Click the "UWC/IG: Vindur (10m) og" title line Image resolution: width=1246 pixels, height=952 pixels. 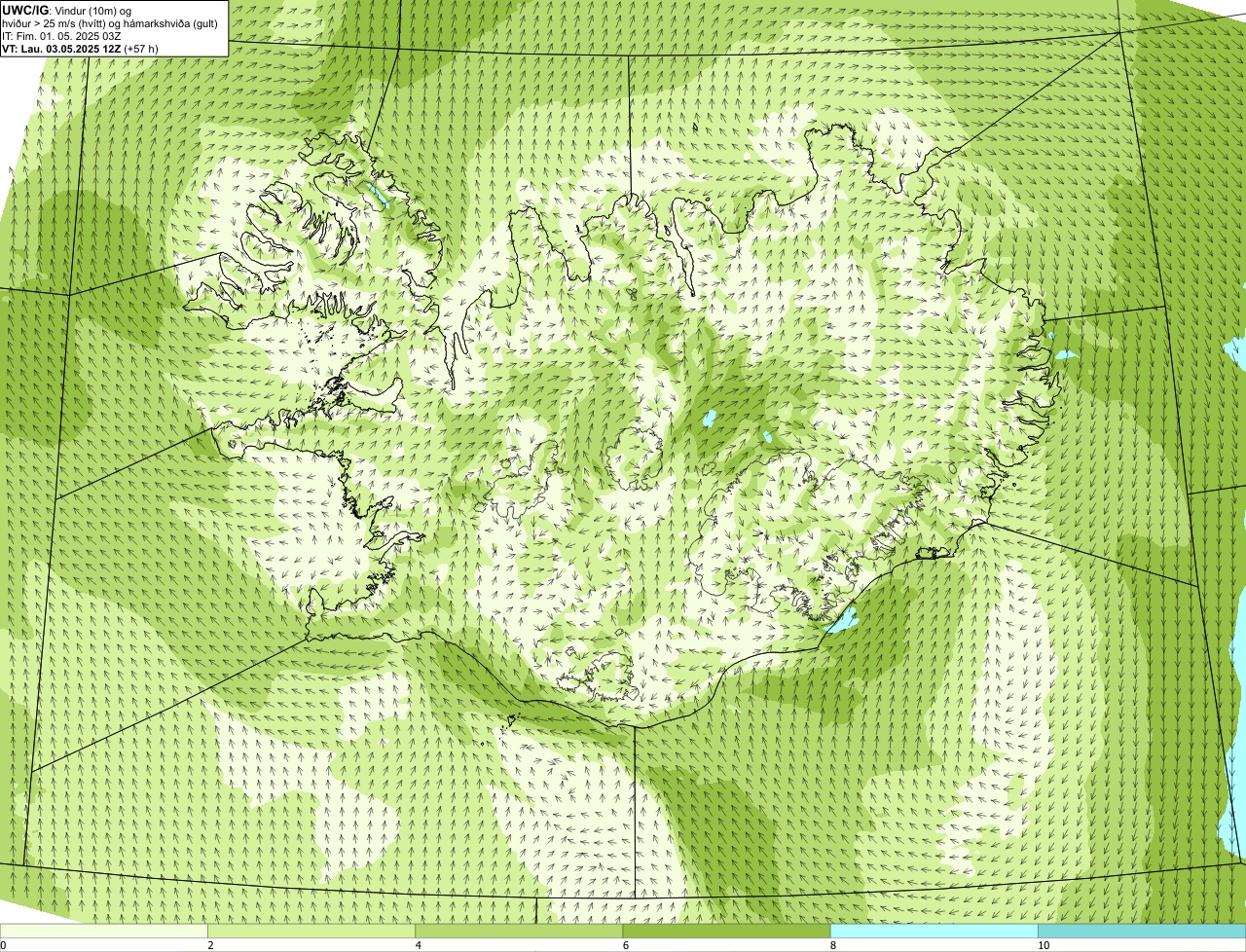pos(68,10)
